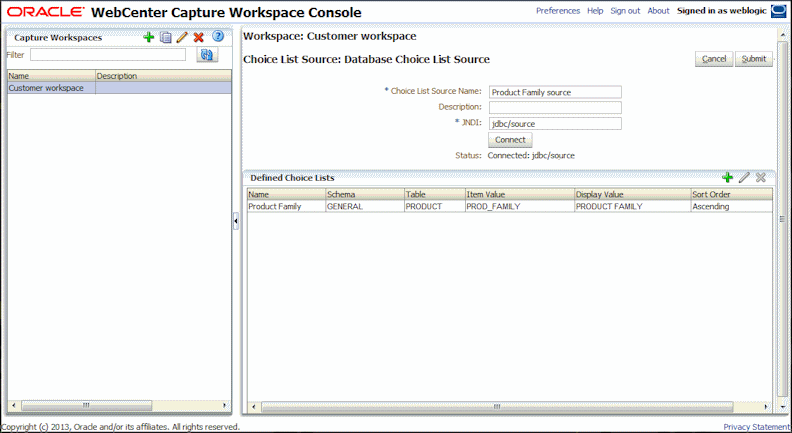Screen dimensions: 792x433
Task: Click the Display Value column header
Action: point(632,195)
